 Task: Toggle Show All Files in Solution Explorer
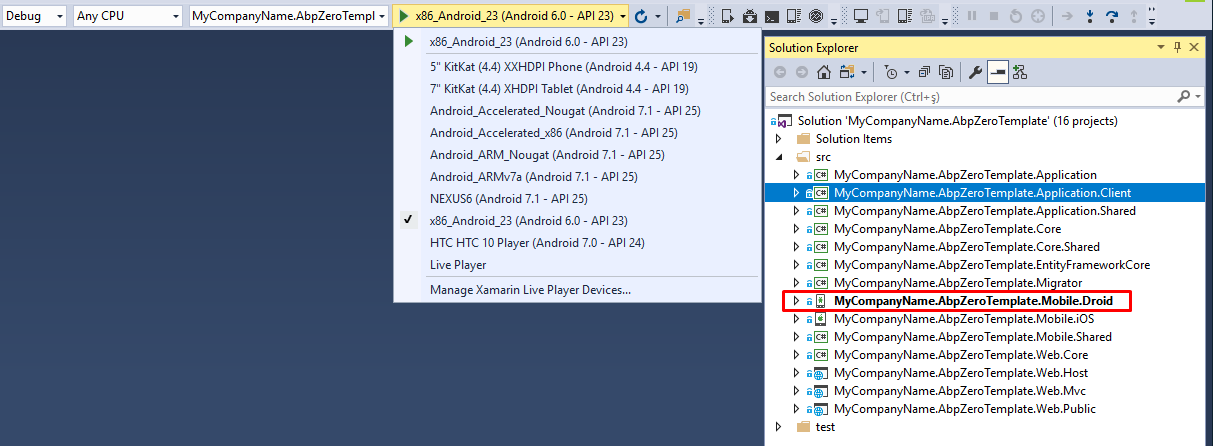946,73
